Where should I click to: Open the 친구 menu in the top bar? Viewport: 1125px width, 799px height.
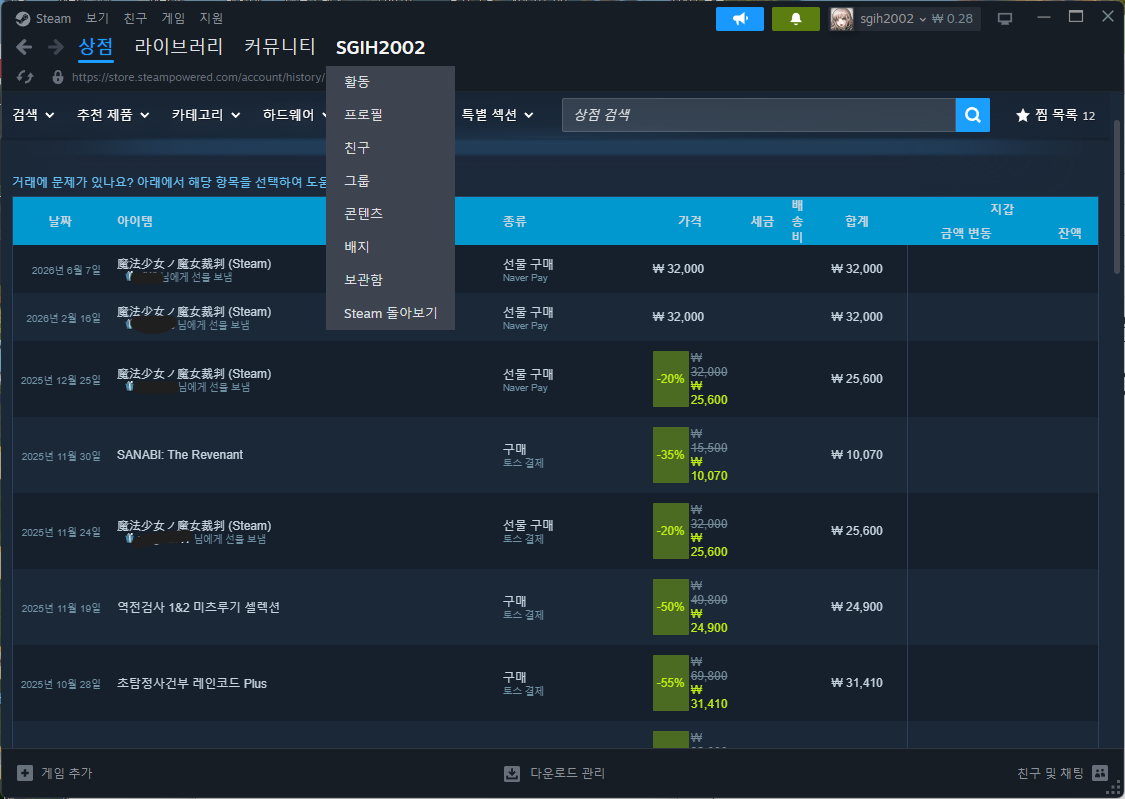(135, 18)
